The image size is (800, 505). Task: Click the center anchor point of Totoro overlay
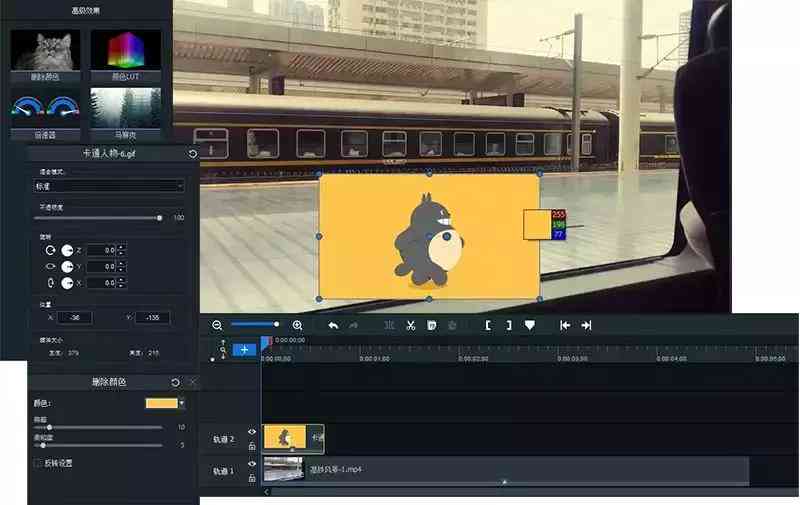[x=446, y=237]
